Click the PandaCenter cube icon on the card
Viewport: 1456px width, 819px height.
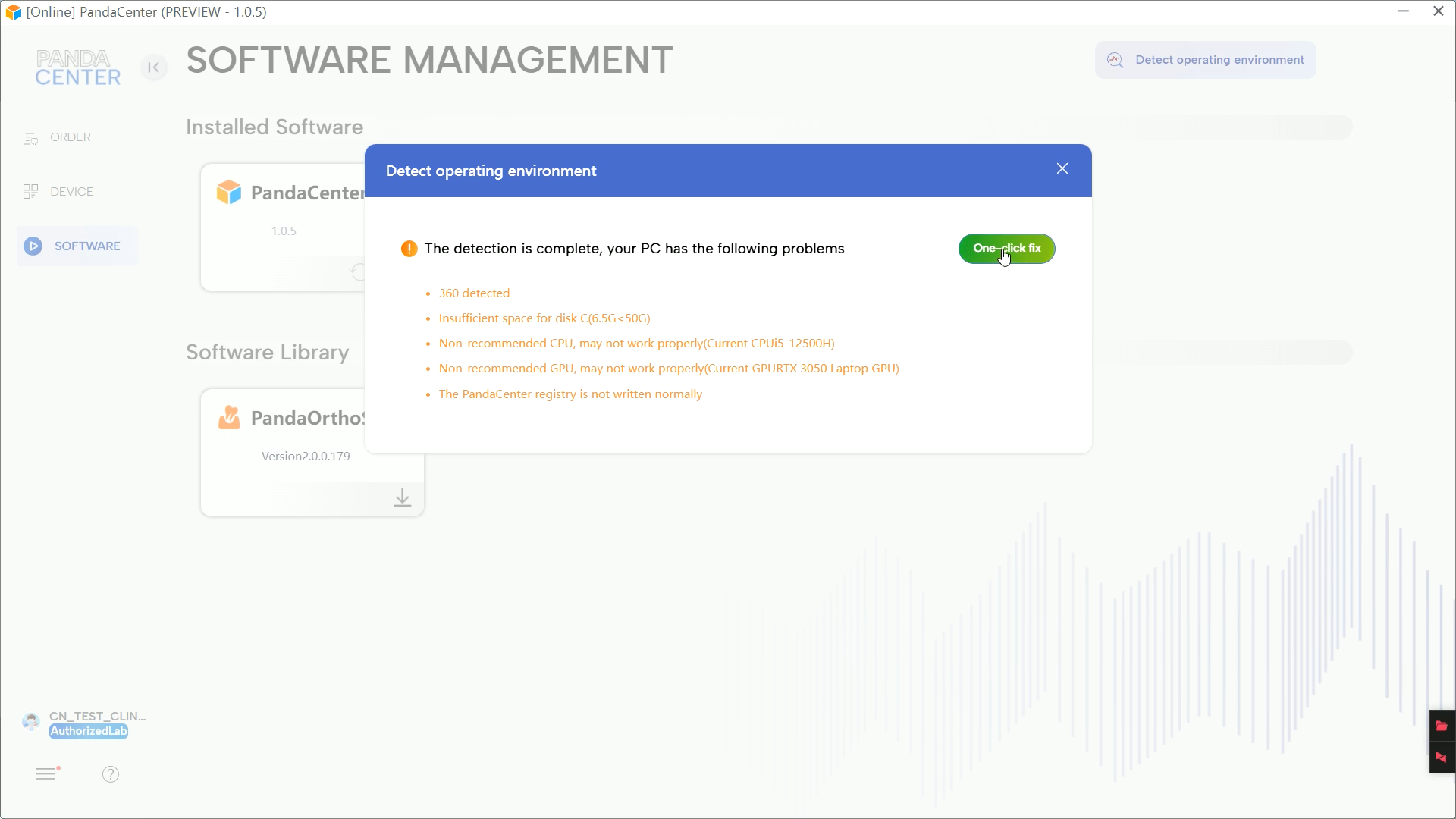[x=229, y=193]
